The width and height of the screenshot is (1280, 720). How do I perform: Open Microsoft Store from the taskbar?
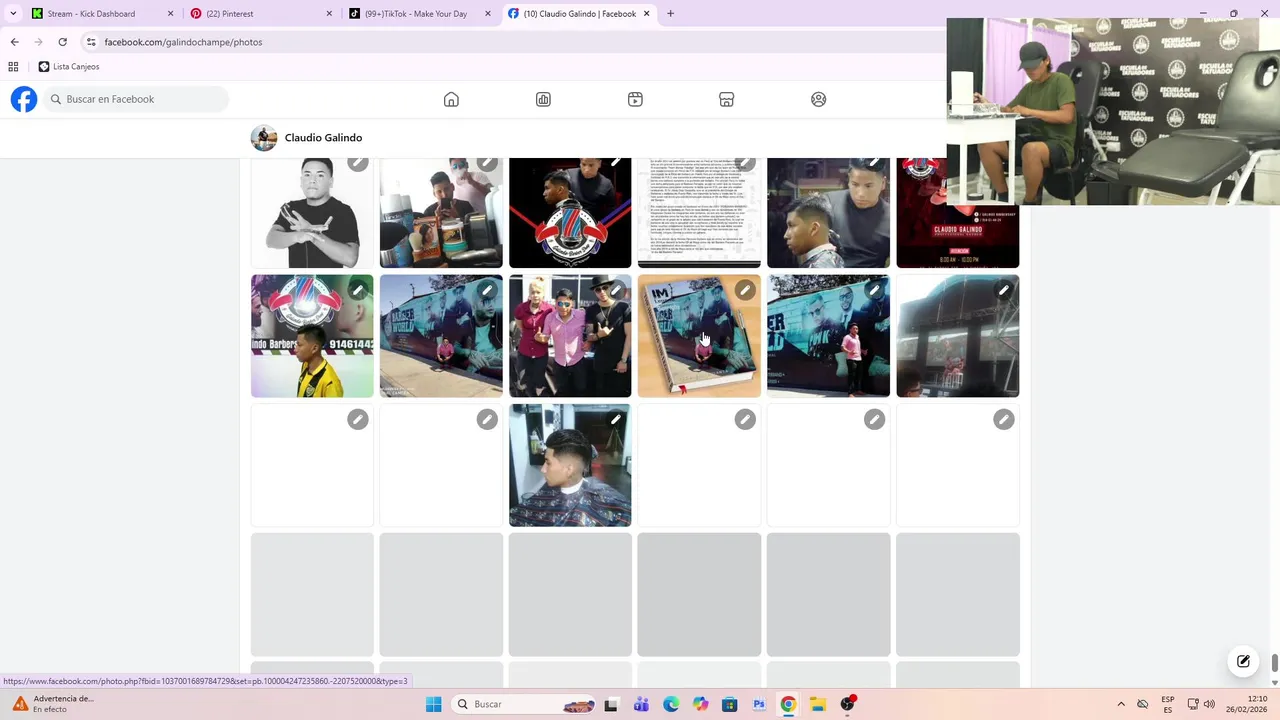(x=730, y=704)
